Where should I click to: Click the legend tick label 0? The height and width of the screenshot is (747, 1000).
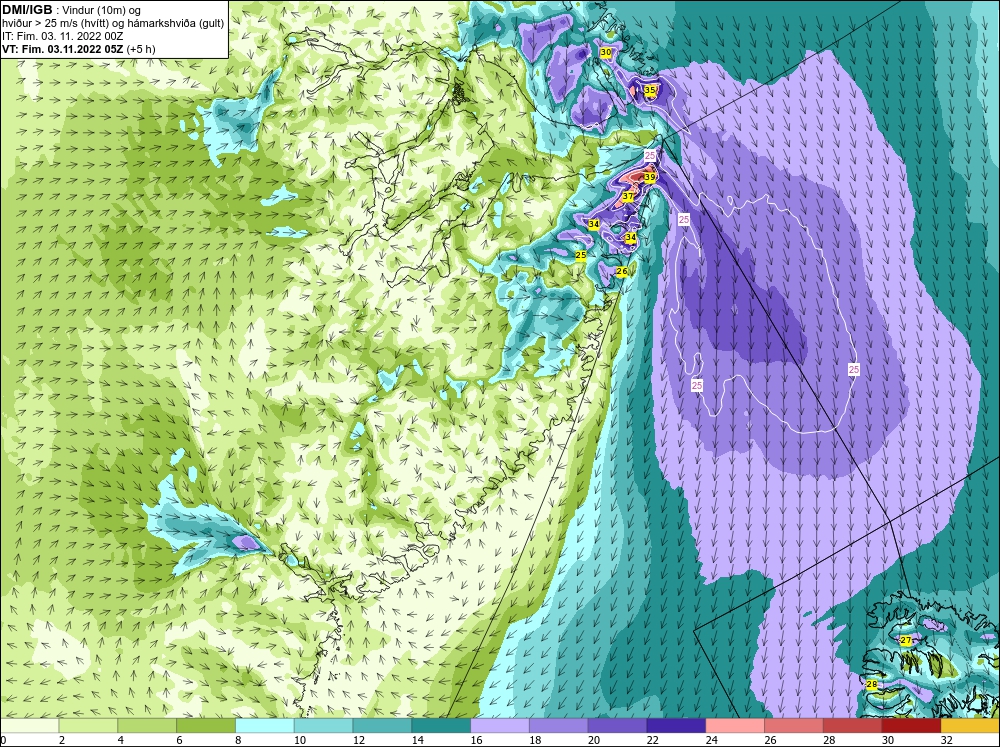[x=4, y=740]
